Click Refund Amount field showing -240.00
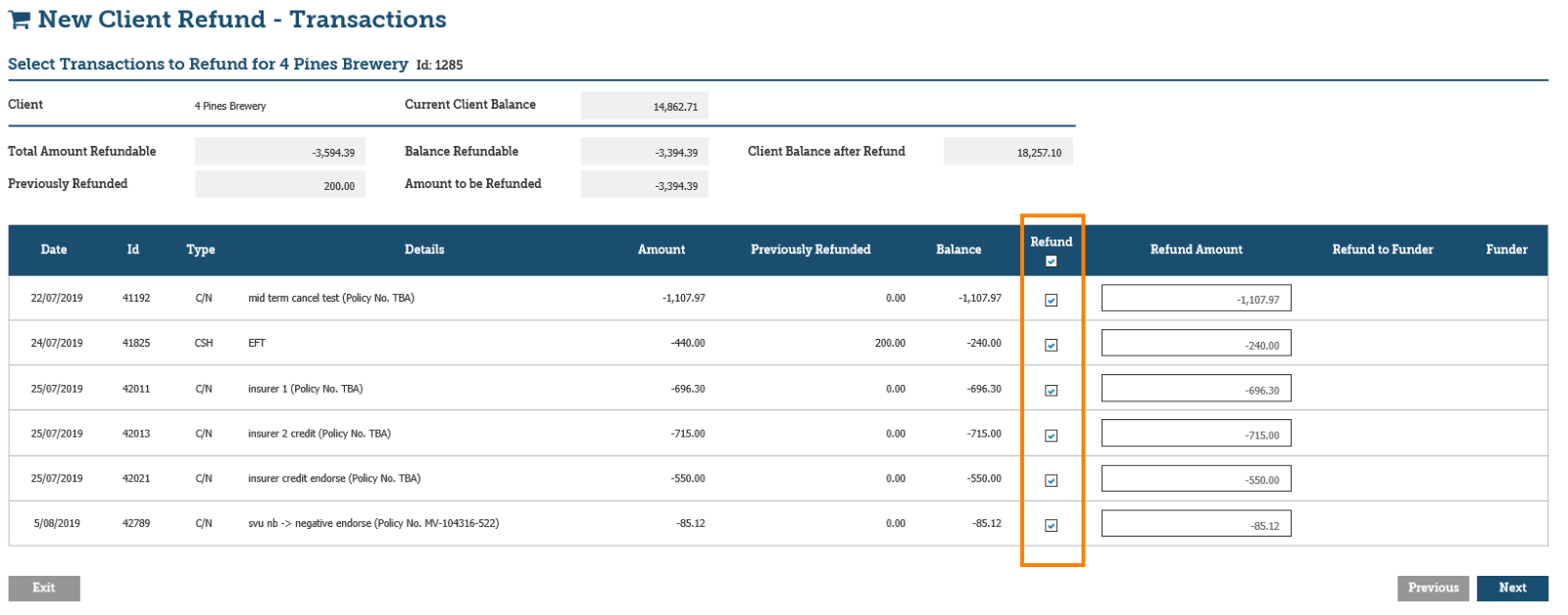 pyautogui.click(x=1196, y=344)
